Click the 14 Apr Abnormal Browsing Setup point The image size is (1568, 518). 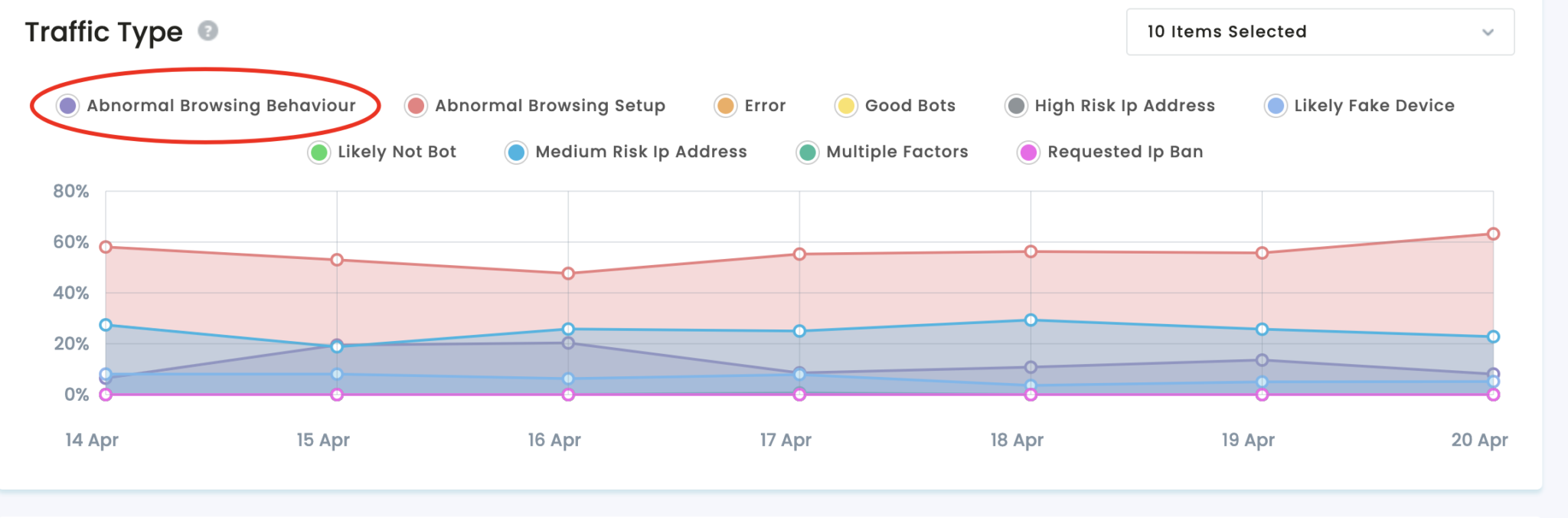[106, 247]
